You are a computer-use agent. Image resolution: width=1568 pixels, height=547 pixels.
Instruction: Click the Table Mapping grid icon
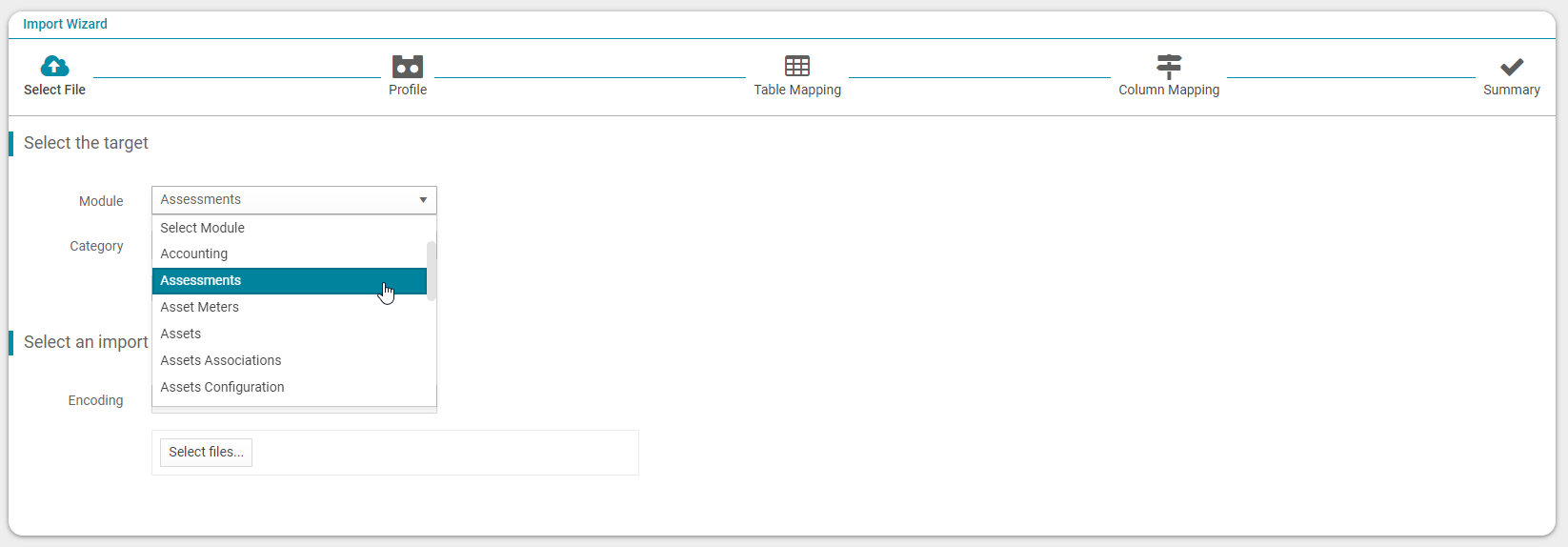[x=797, y=66]
